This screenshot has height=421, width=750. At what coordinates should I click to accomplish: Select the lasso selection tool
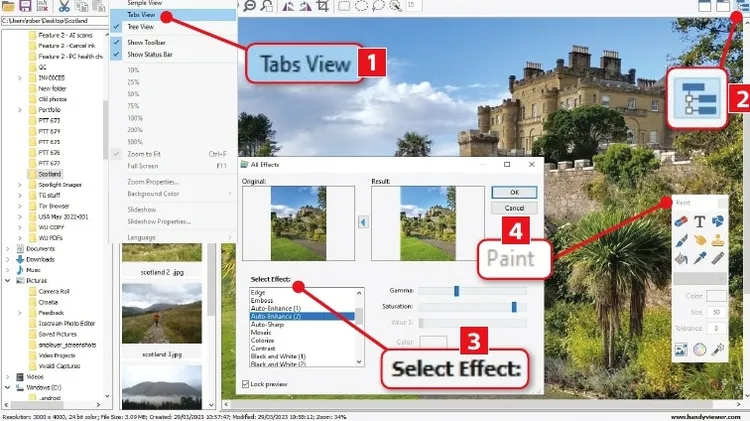[x=378, y=6]
